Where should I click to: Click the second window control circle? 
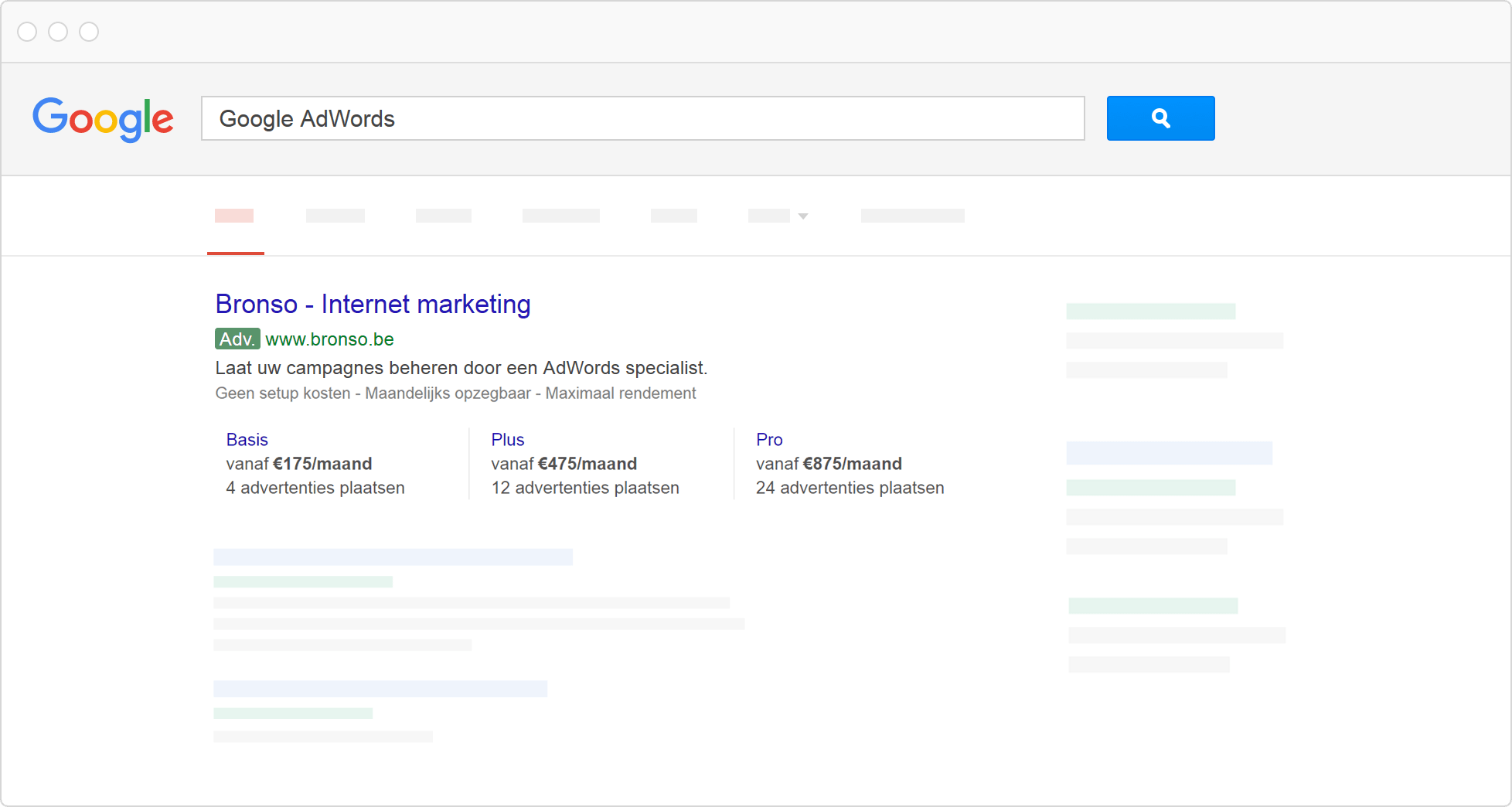58,32
